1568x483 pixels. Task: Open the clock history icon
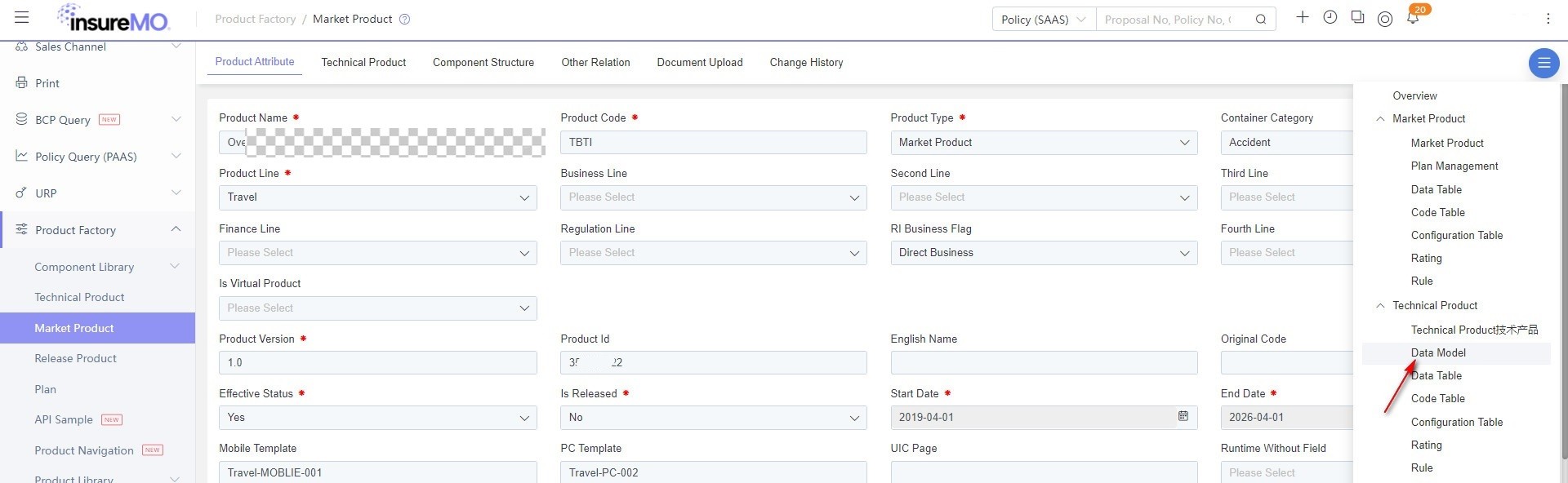click(1330, 17)
